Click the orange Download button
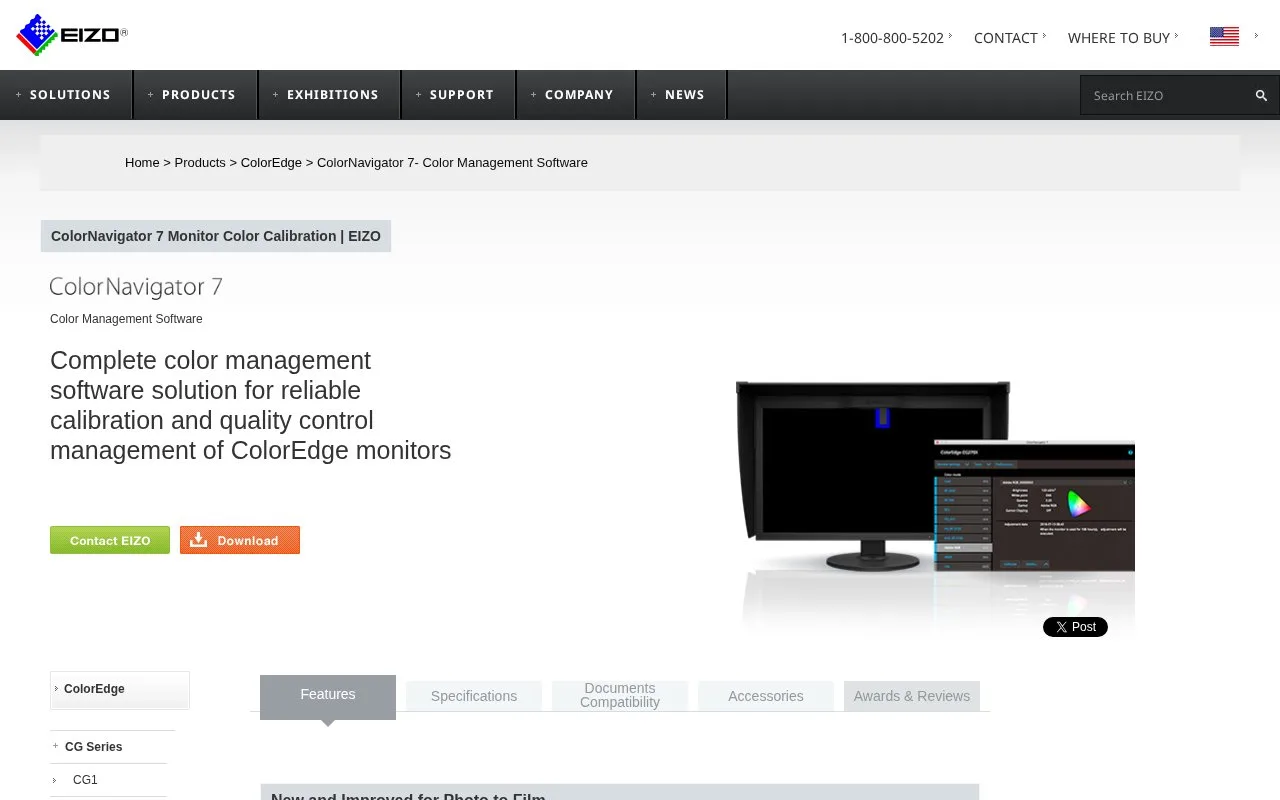The height and width of the screenshot is (800, 1280). click(x=240, y=540)
